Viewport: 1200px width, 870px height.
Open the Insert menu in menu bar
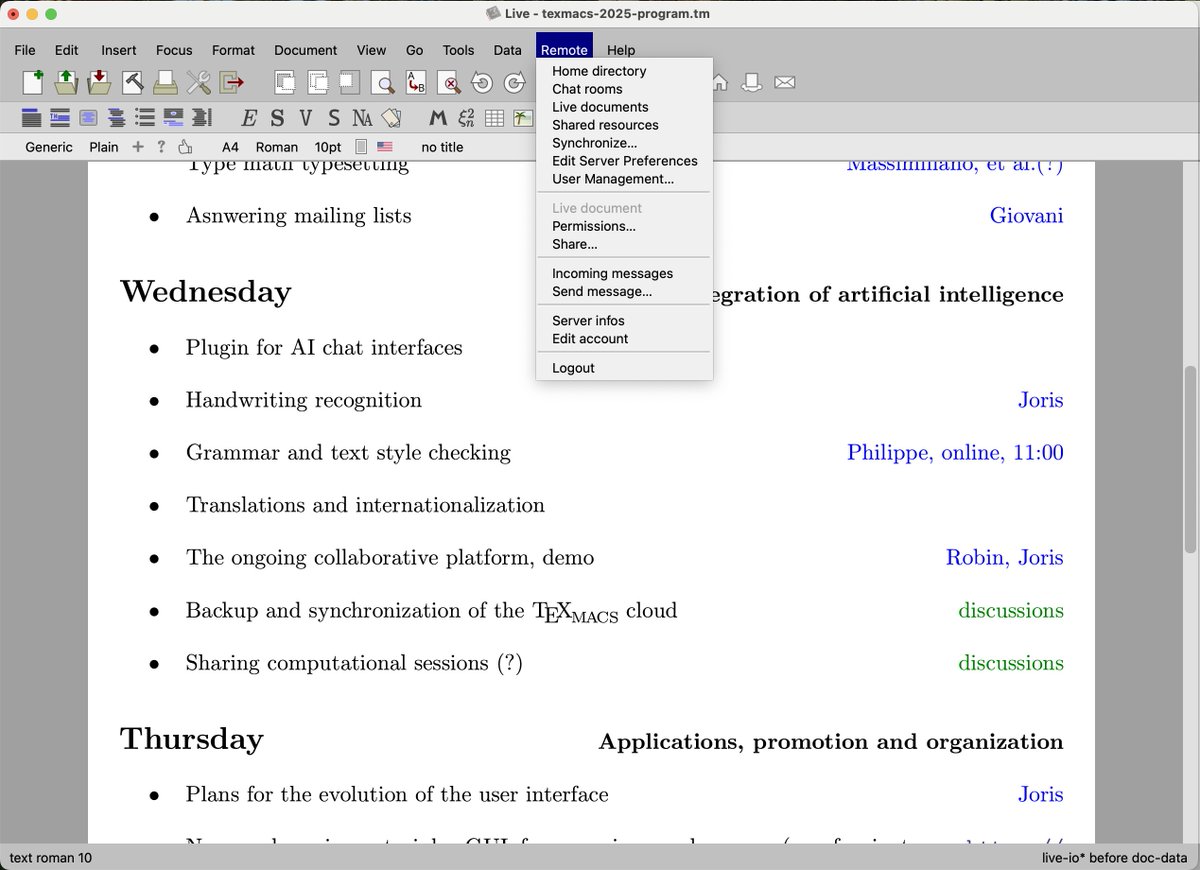[119, 50]
